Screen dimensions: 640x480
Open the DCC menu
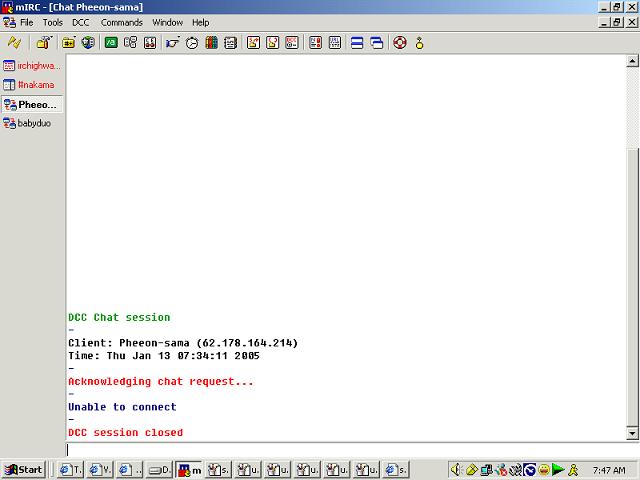click(x=81, y=22)
